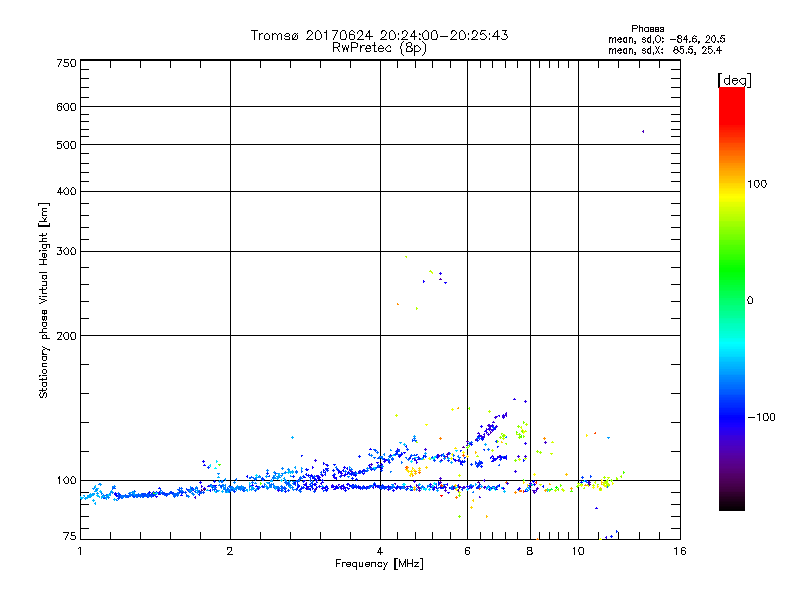This screenshot has width=800, height=600.
Task: Click the x-axis '8' tick label
Action: (530, 551)
